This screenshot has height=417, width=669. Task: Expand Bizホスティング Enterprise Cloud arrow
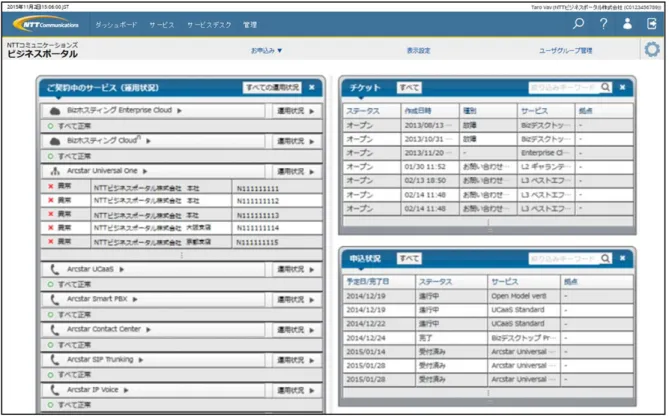[180, 111]
